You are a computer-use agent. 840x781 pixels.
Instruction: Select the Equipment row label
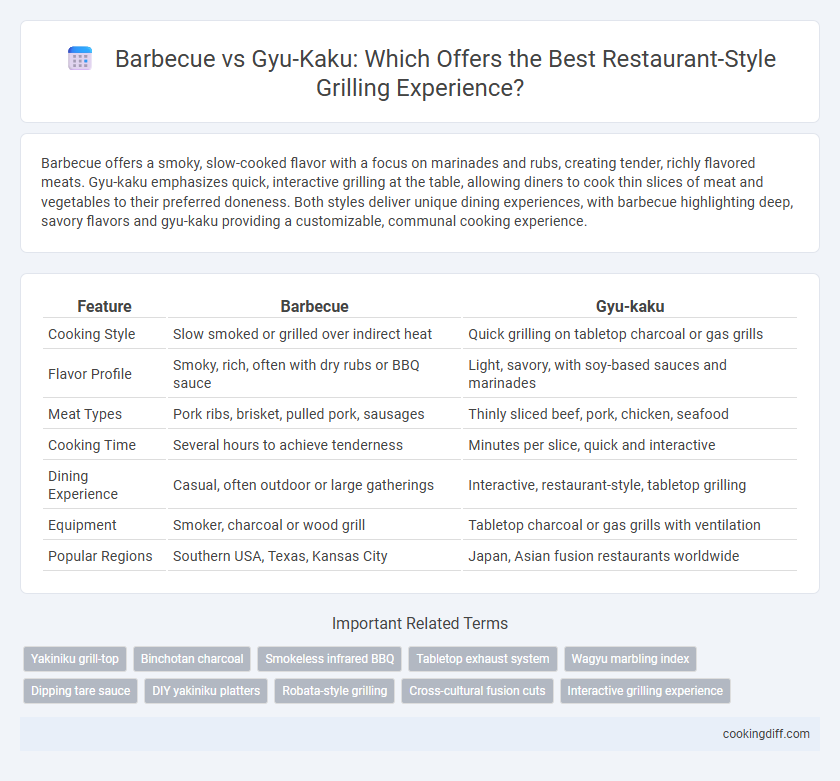82,525
